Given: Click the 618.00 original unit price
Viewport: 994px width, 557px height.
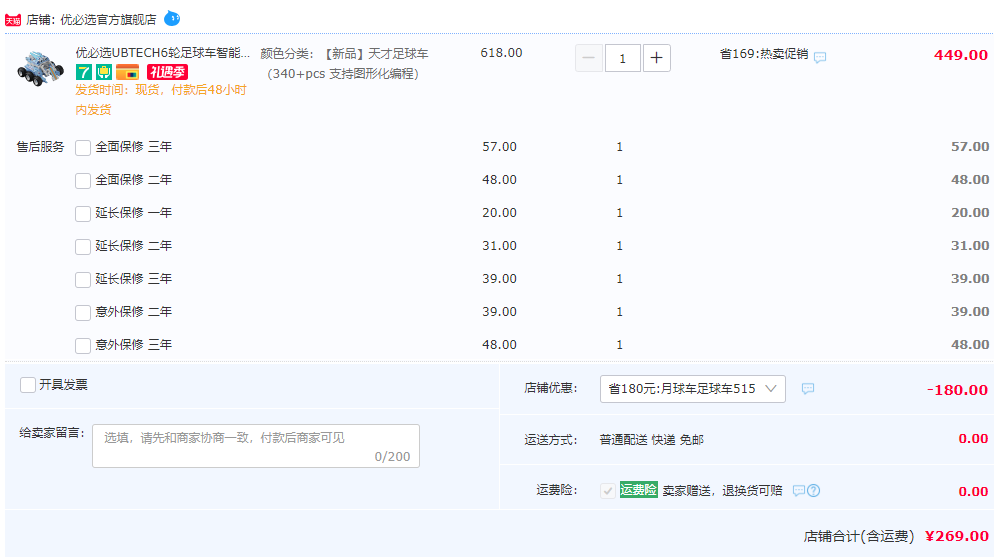Looking at the screenshot, I should coord(501,53).
